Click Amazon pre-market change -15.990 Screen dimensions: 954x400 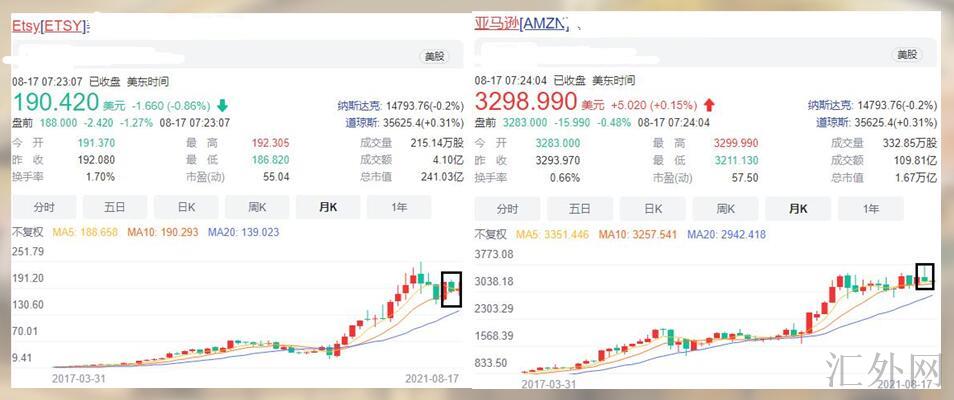click(573, 122)
